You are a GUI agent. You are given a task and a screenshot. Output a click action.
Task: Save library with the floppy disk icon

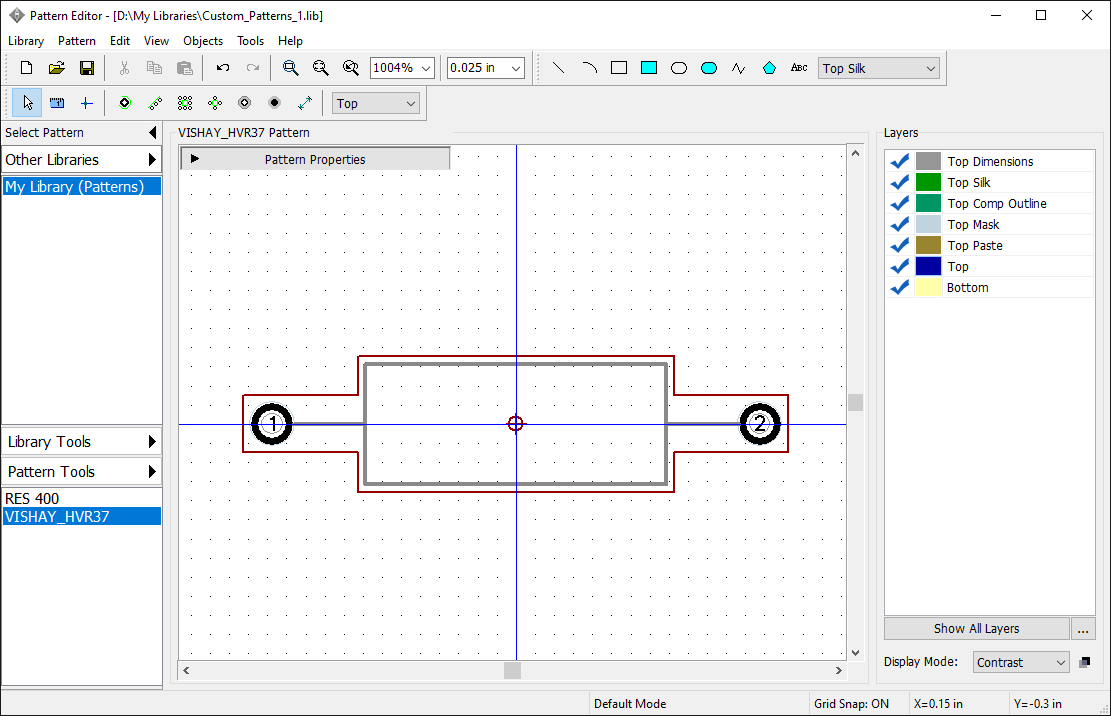[86, 68]
